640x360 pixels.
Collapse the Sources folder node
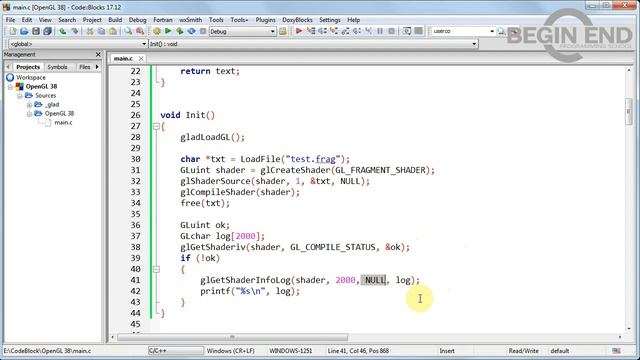tap(20, 96)
